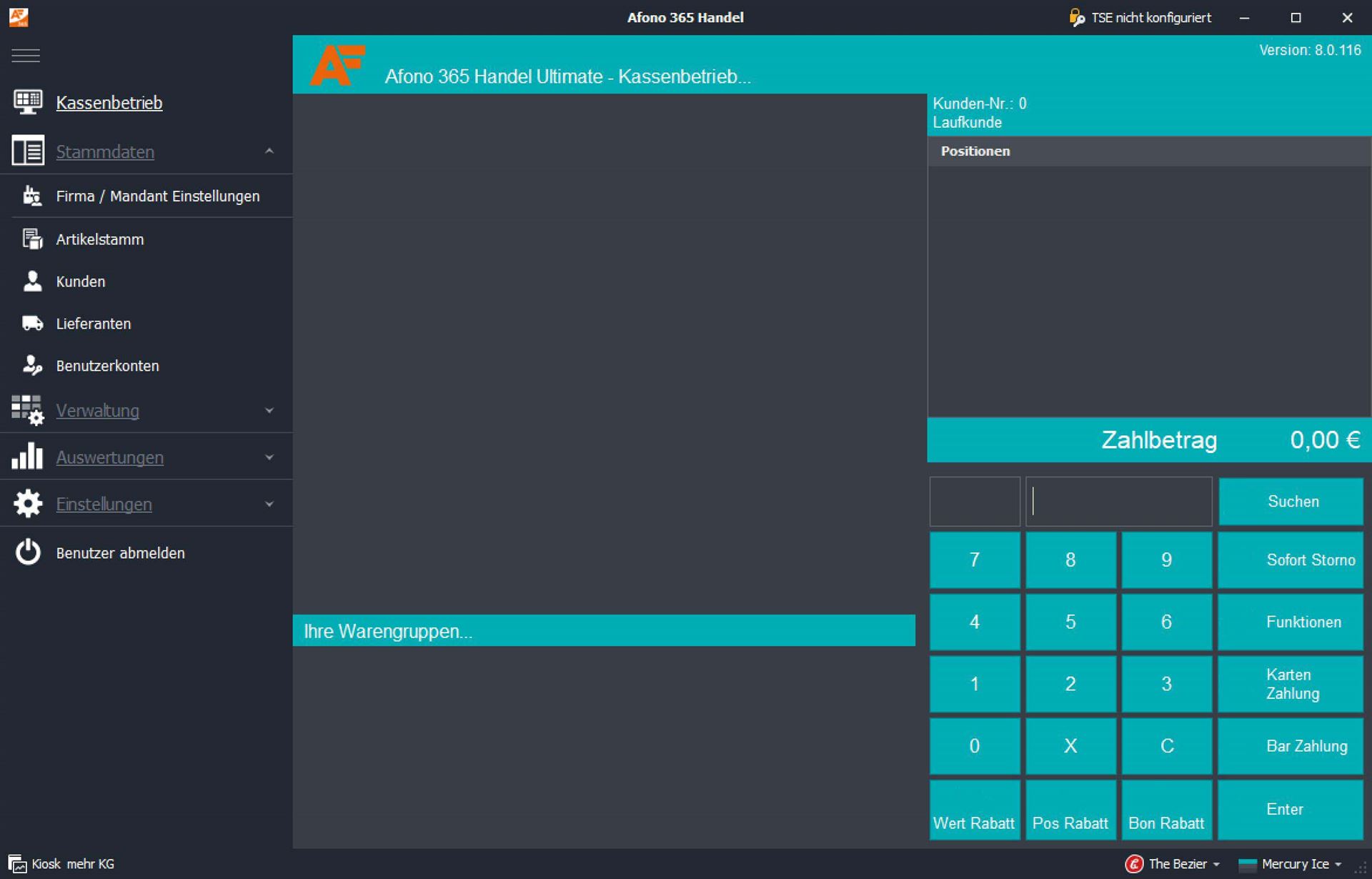Image resolution: width=1372 pixels, height=879 pixels.
Task: Expand the Einstellungen section chevron
Action: [269, 504]
